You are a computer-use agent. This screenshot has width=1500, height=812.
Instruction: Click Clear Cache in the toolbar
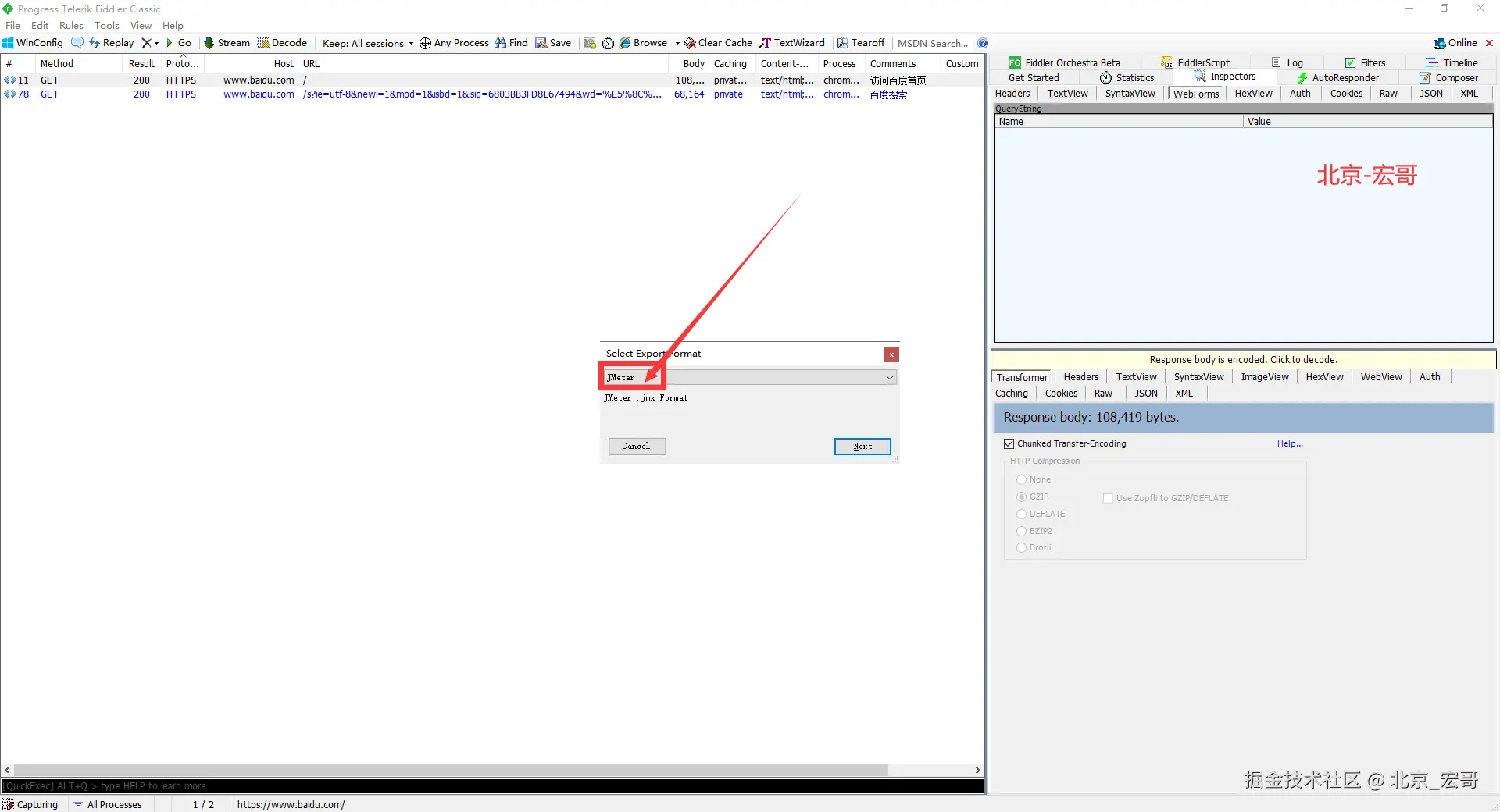pos(719,43)
